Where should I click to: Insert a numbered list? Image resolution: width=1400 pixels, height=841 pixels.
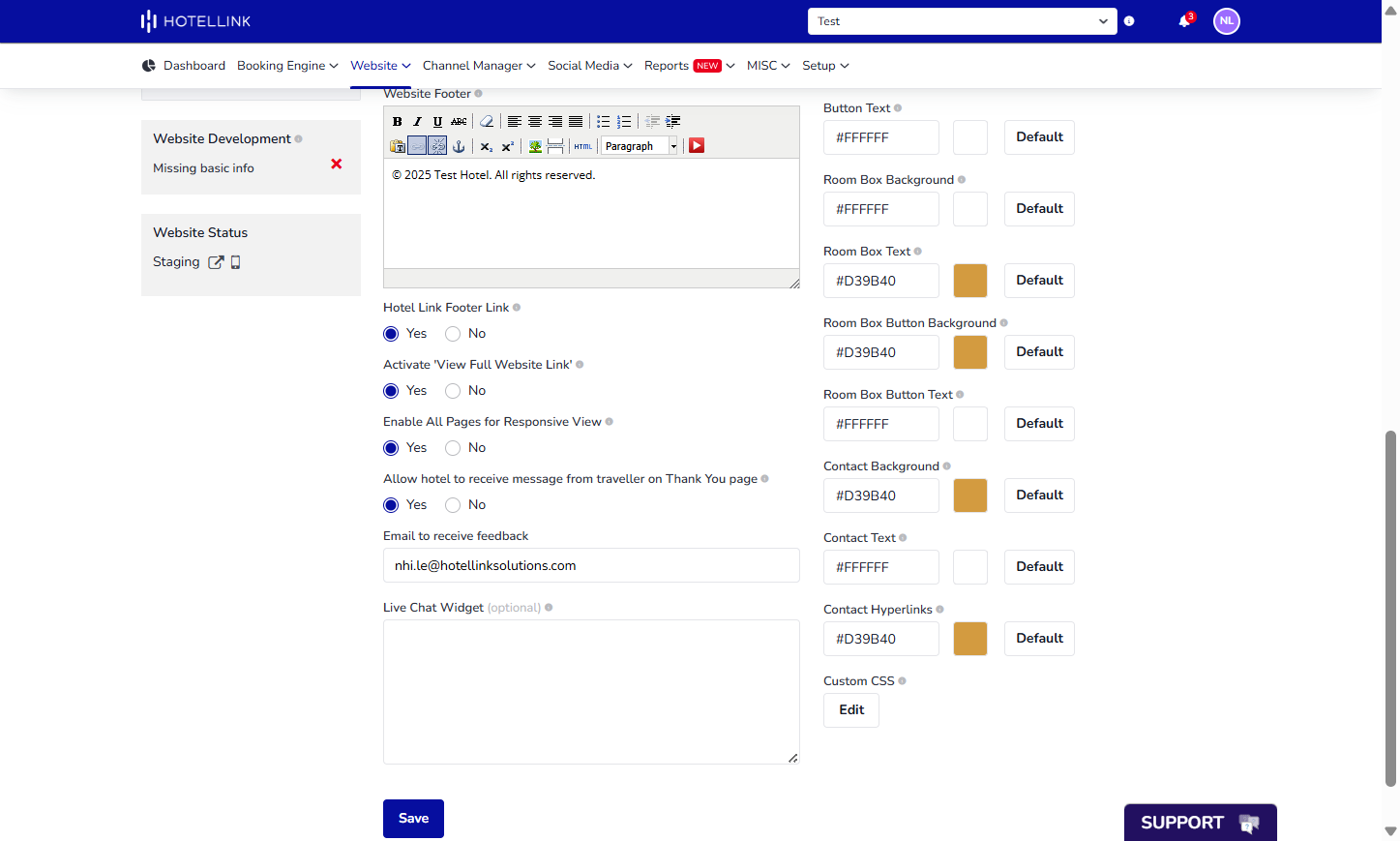coord(624,122)
